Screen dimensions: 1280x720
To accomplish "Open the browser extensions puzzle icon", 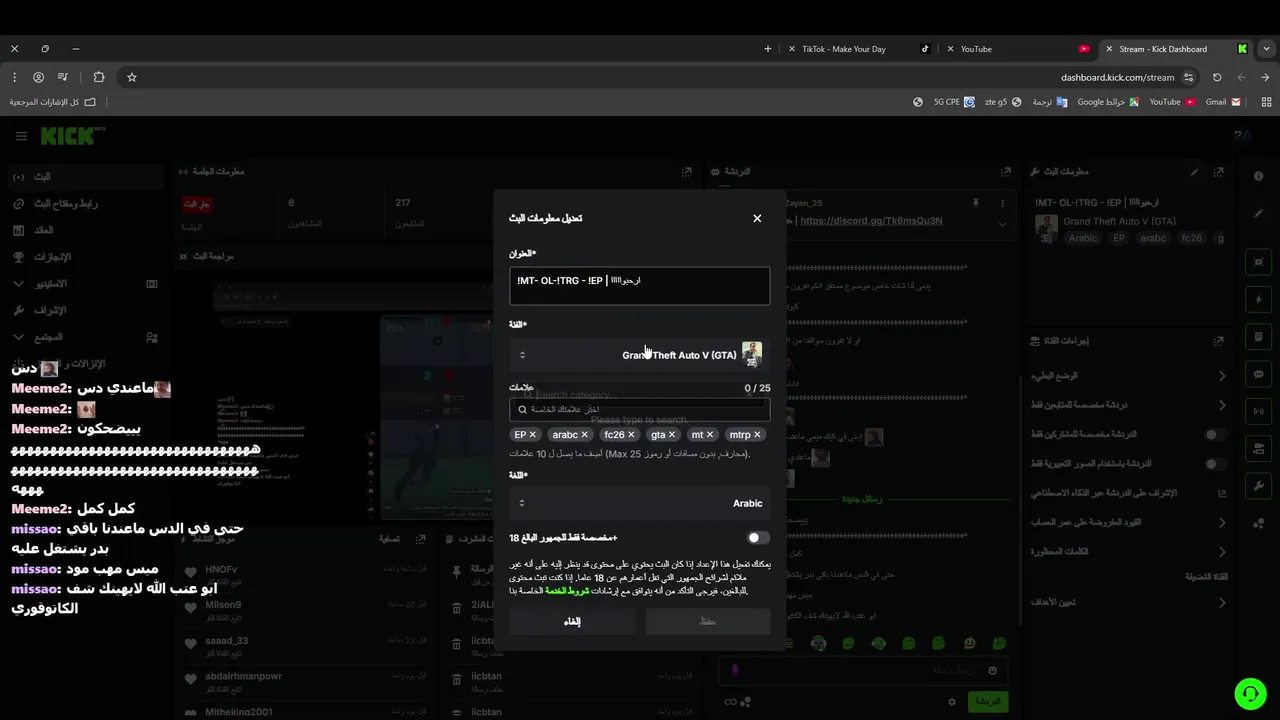I will click(x=99, y=77).
